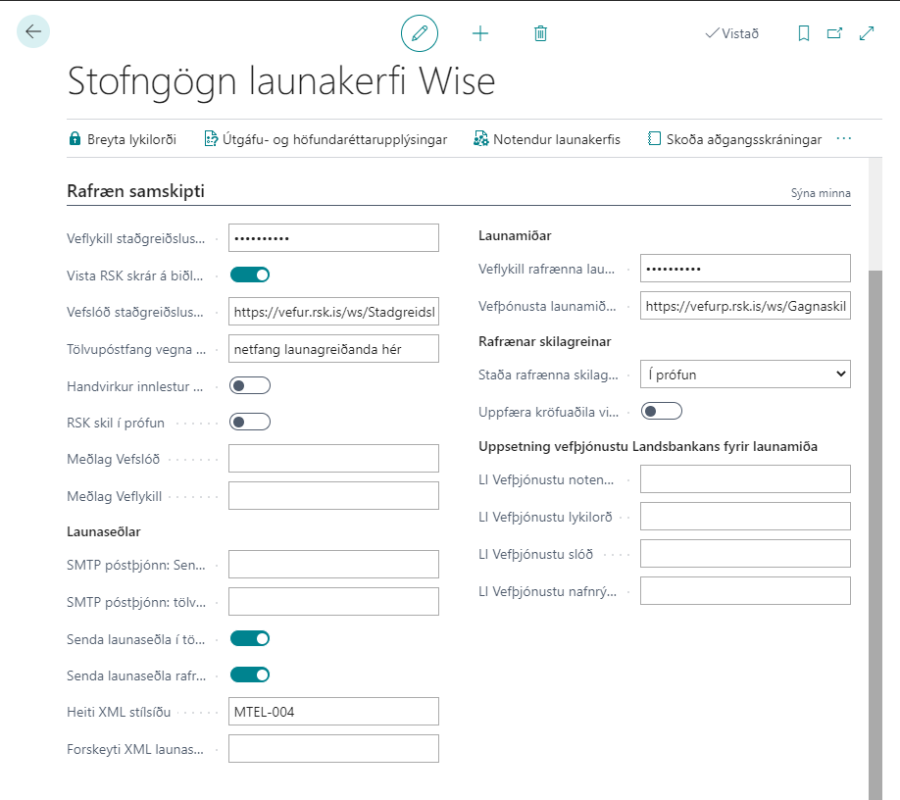Open Staða rafrænna skilagreina dropdown
The image size is (900, 800).
coord(745,374)
